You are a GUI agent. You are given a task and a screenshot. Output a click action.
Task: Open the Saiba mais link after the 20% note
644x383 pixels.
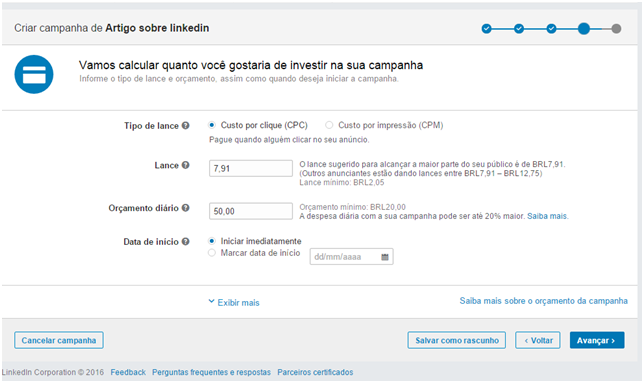tap(547, 216)
